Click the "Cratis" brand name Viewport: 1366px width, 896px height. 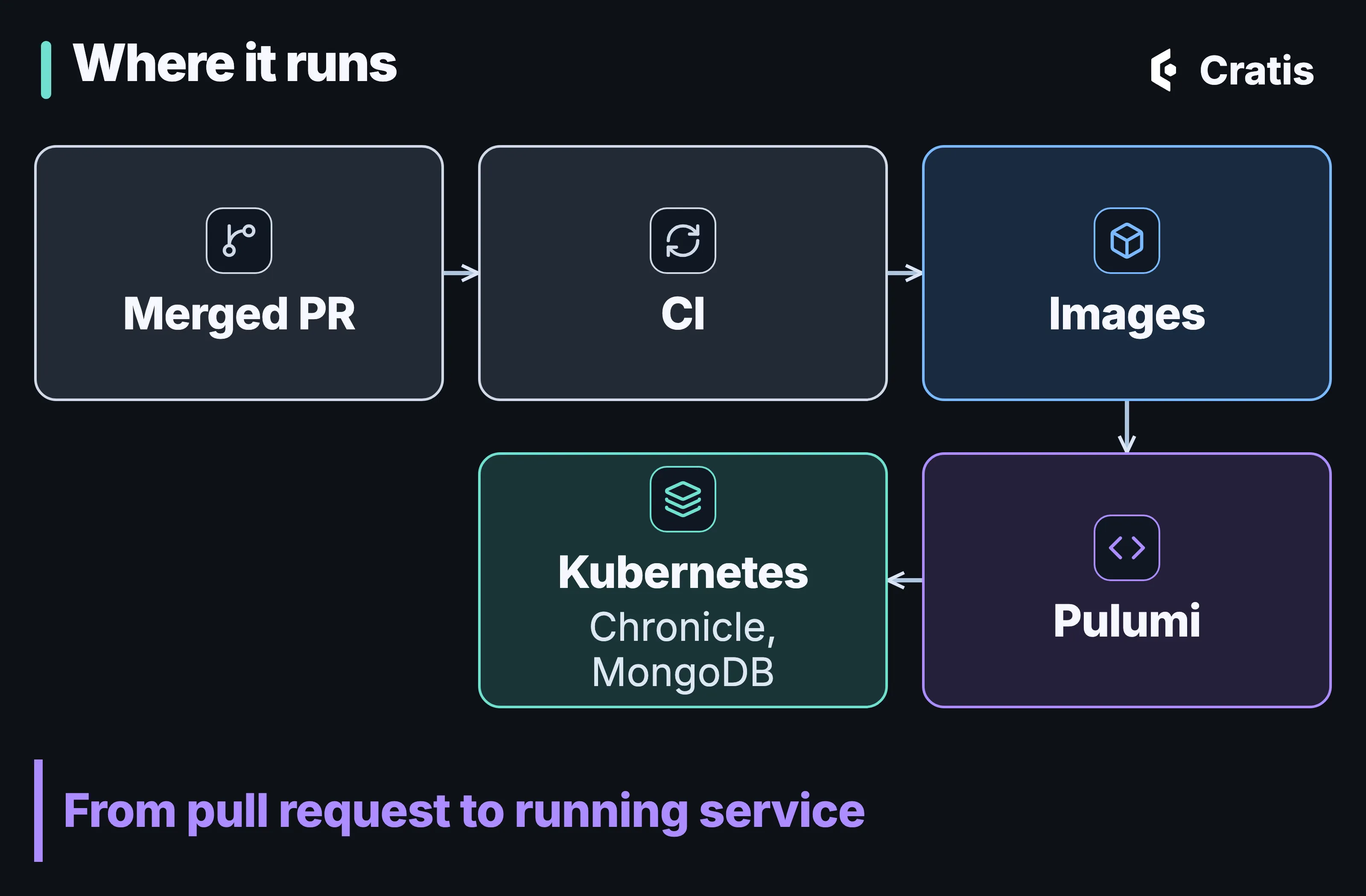click(x=1256, y=70)
